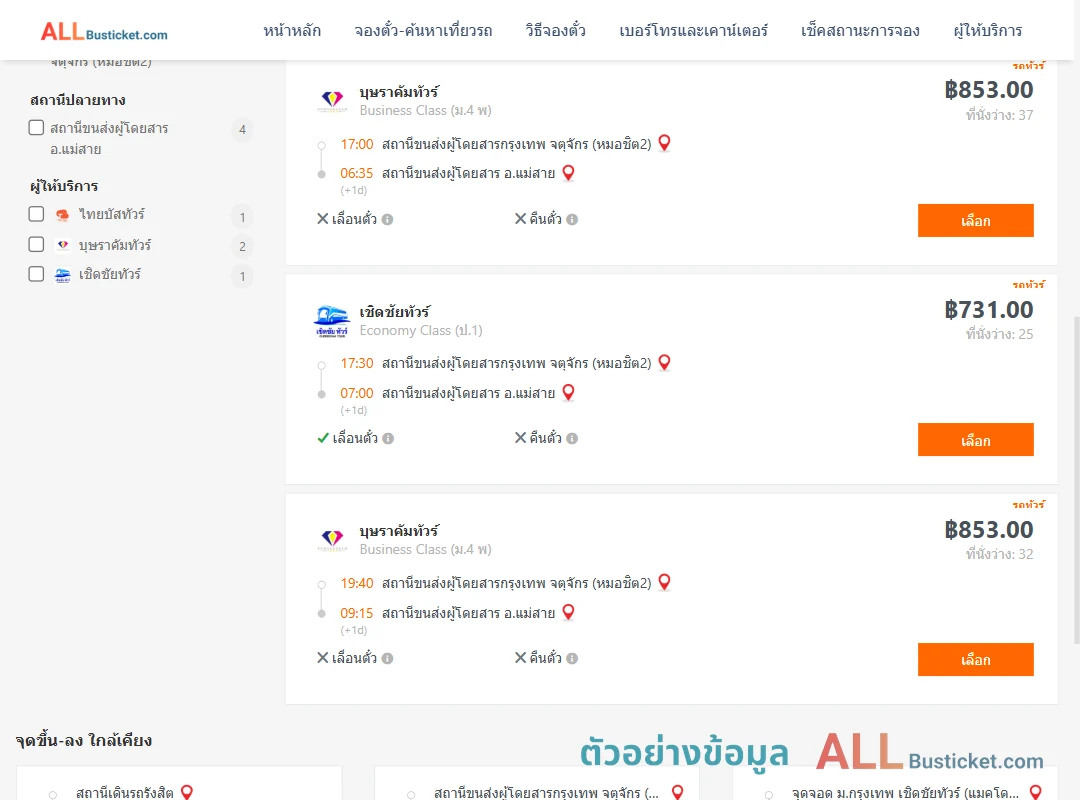Click เชิดชัยทัวร์ bus logo in 17:30 trip card
Image resolution: width=1080 pixels, height=800 pixels.
click(x=332, y=321)
